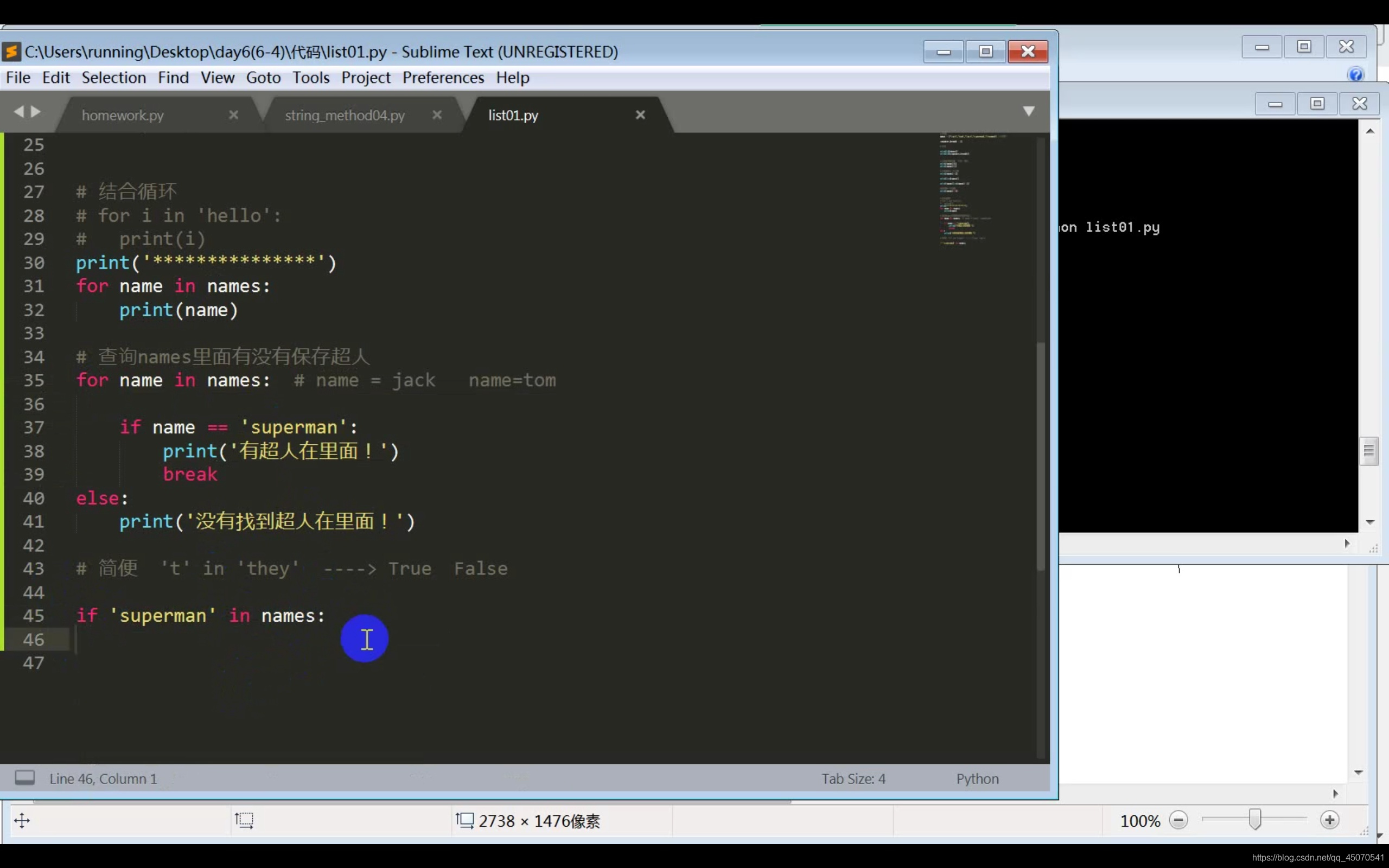Toggle the side bar panel icon
This screenshot has width=1389, height=868.
[x=24, y=778]
